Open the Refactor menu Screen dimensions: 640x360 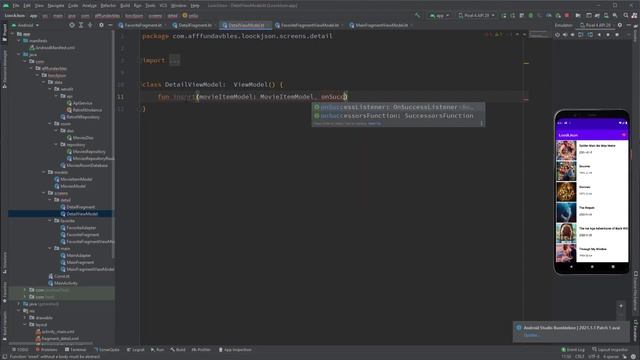point(108,6)
